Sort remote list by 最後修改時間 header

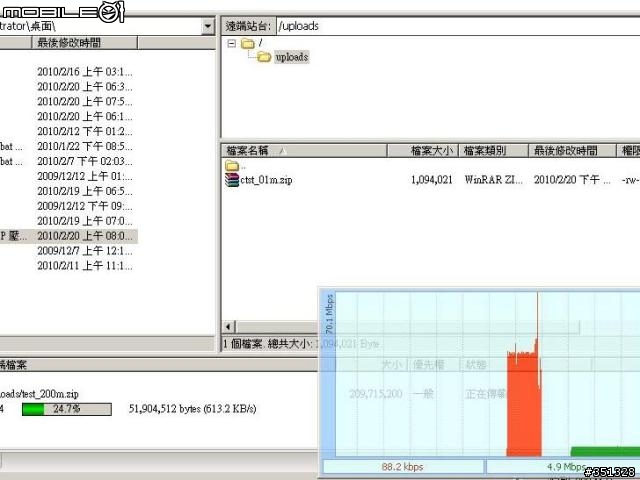[572, 151]
